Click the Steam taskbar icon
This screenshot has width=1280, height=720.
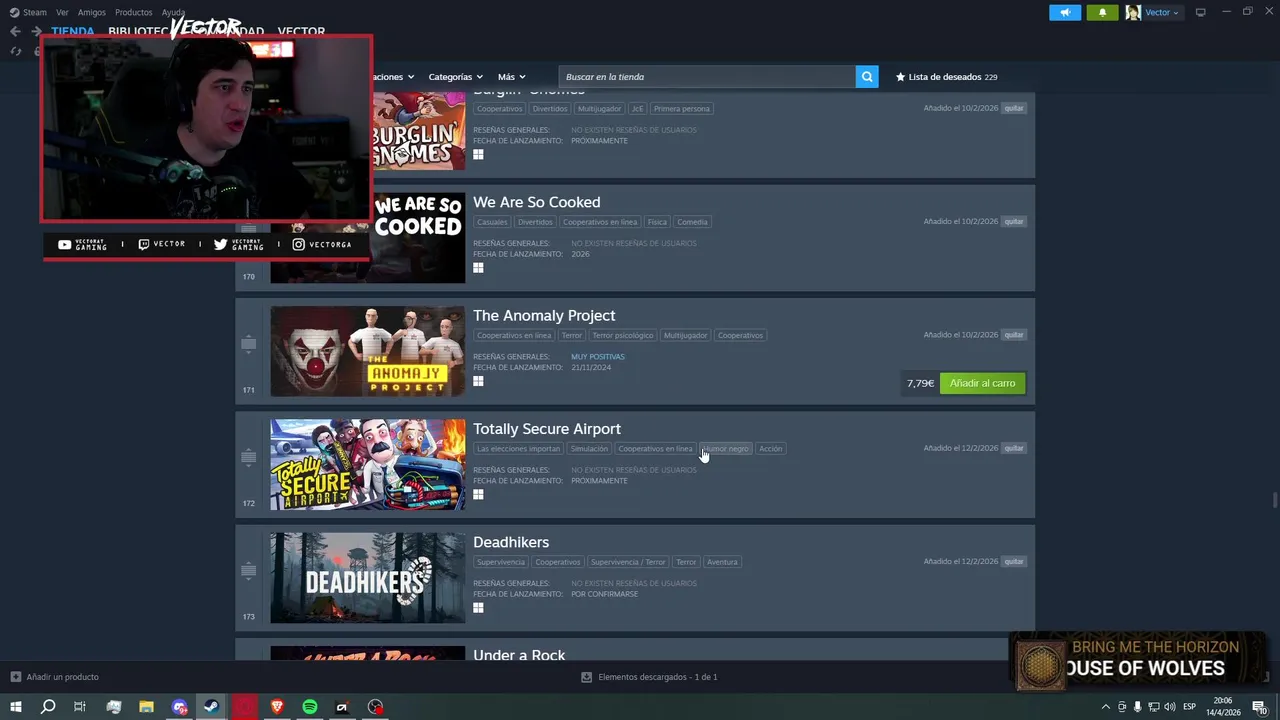212,707
